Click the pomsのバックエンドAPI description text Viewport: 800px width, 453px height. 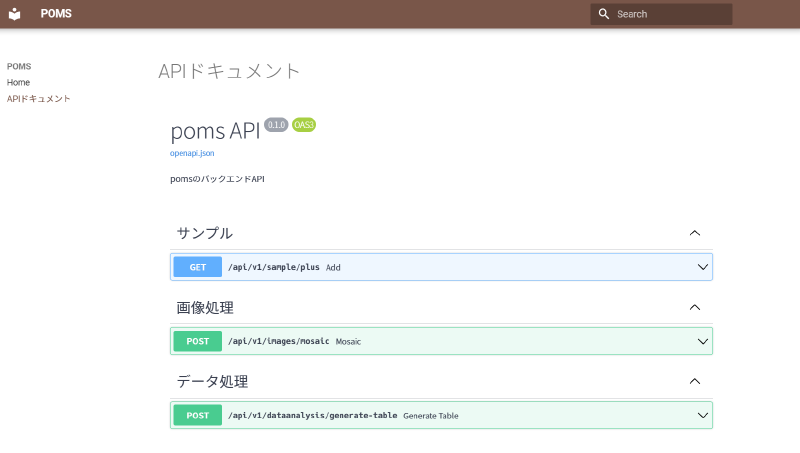click(x=217, y=179)
